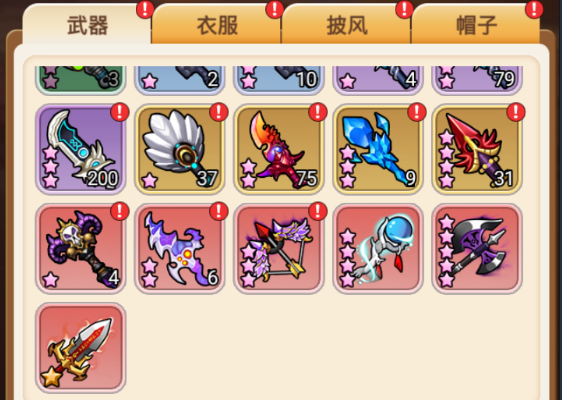Select the purple winged bow weapon
Image resolution: width=562 pixels, height=400 pixels.
pos(279,249)
